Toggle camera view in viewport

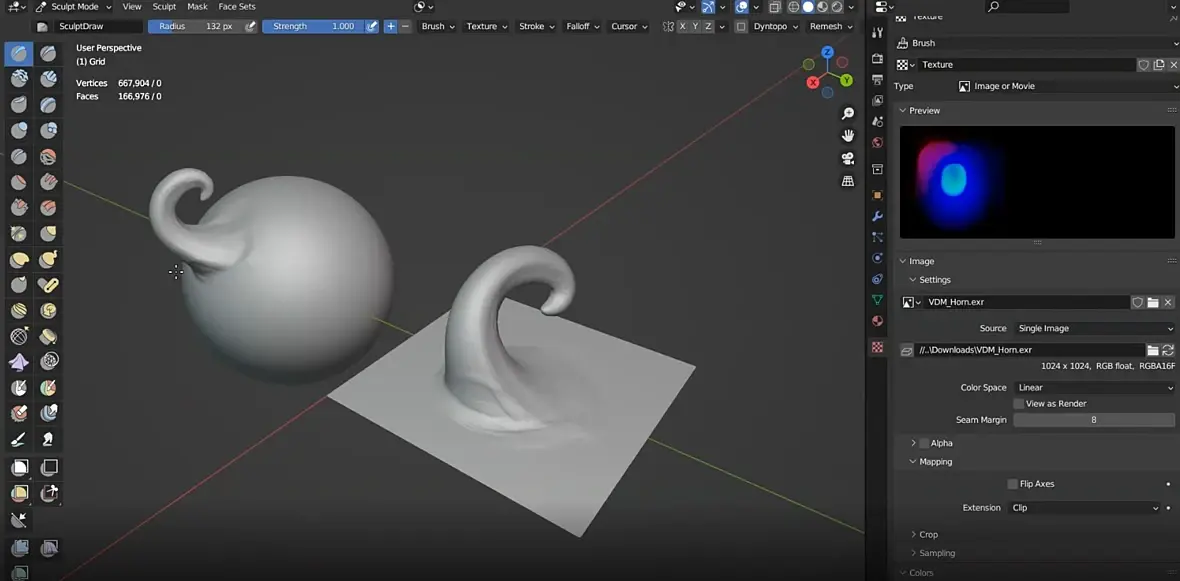tap(848, 158)
